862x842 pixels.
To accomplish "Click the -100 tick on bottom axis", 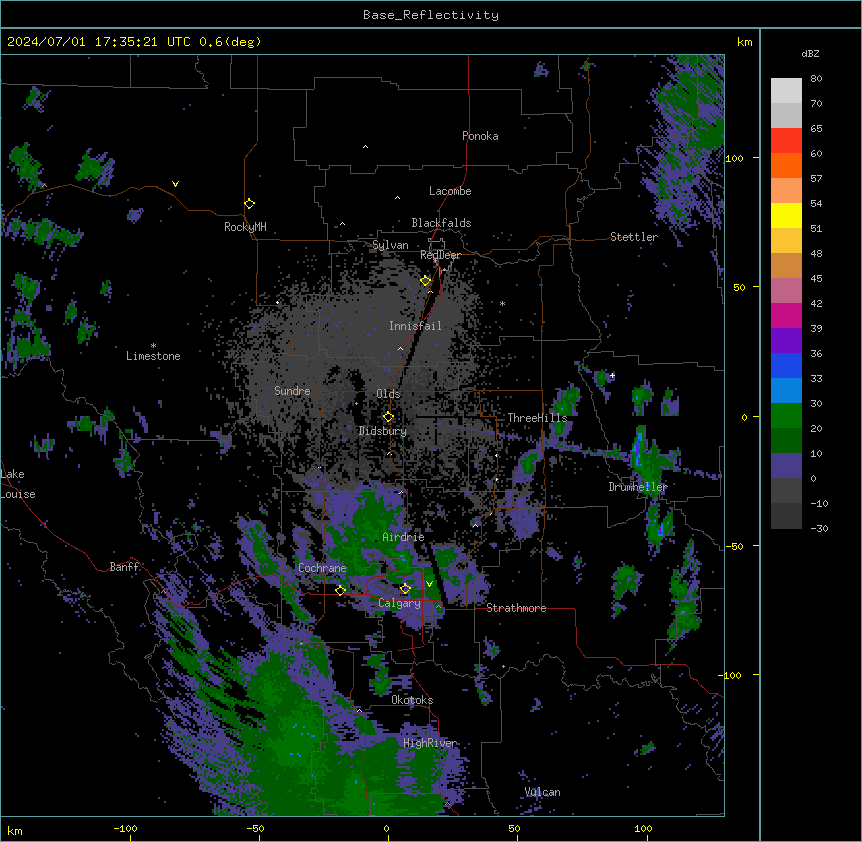I will 125,828.
